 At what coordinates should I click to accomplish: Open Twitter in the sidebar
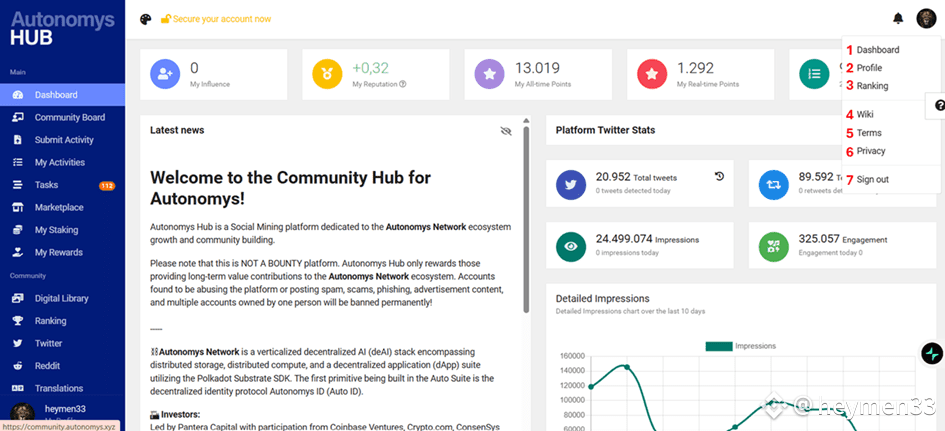63,344
